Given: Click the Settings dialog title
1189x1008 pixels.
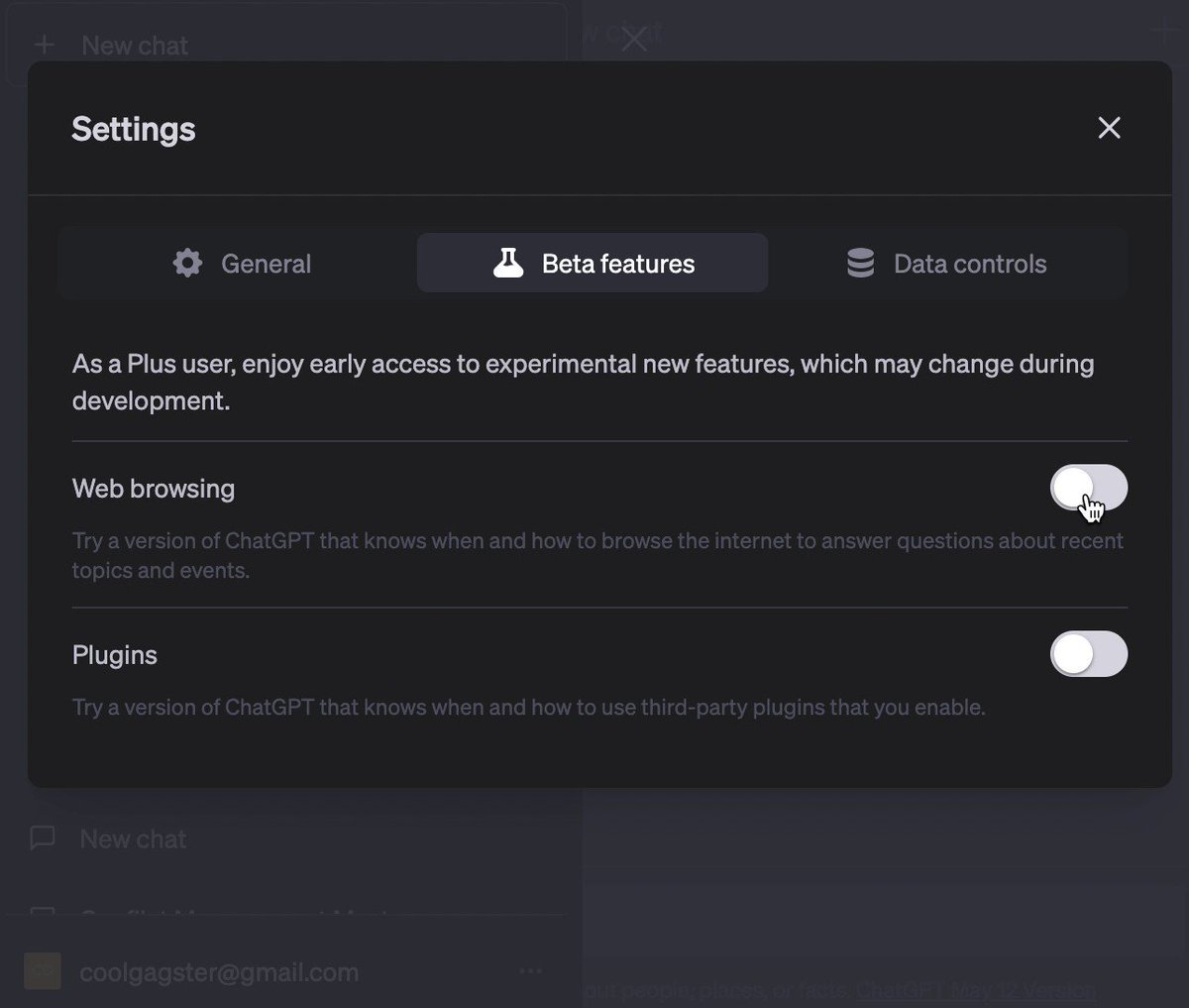Looking at the screenshot, I should pos(134,129).
